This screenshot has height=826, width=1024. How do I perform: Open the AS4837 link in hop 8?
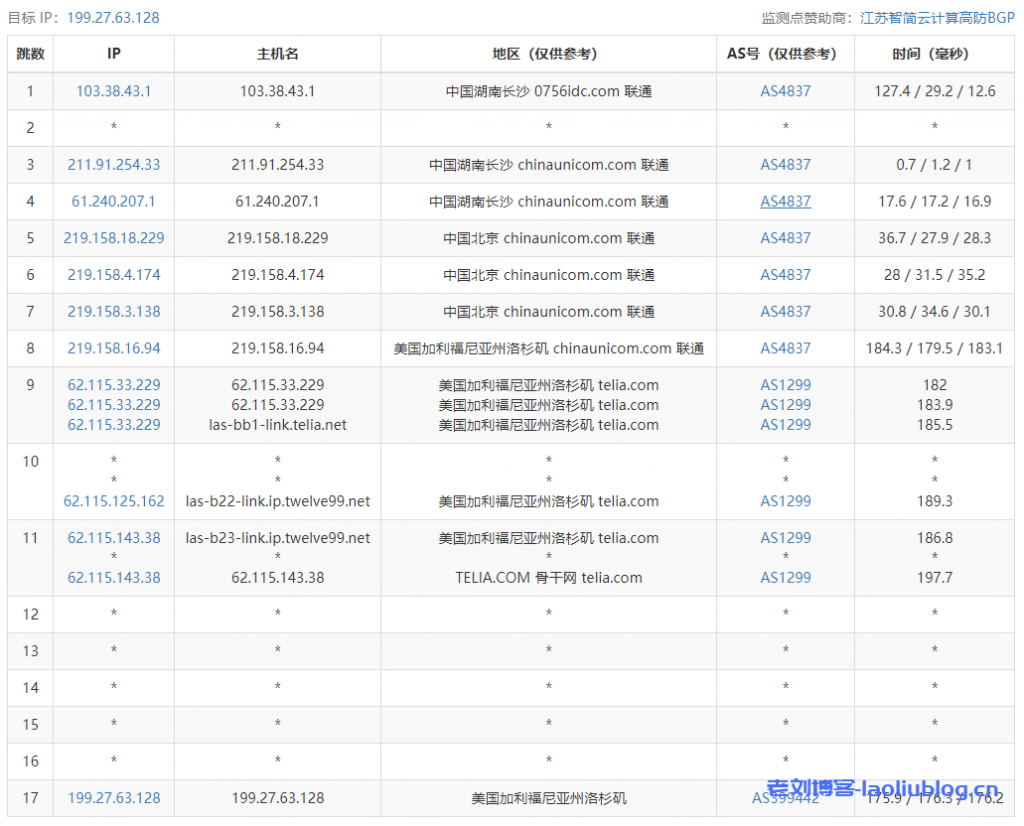(785, 349)
